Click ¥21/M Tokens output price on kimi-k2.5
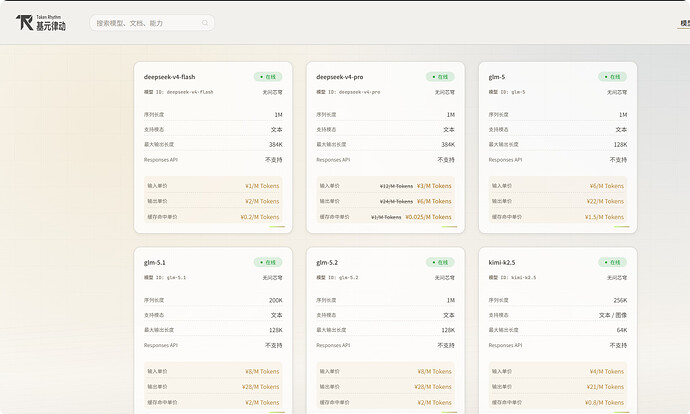Screen dimensions: 690x414 605,387
